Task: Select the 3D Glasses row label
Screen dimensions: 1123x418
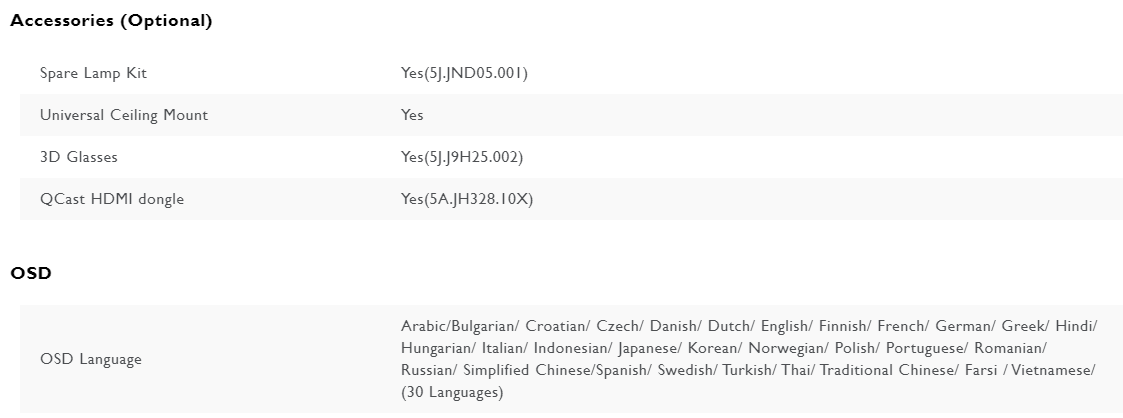Action: click(79, 157)
